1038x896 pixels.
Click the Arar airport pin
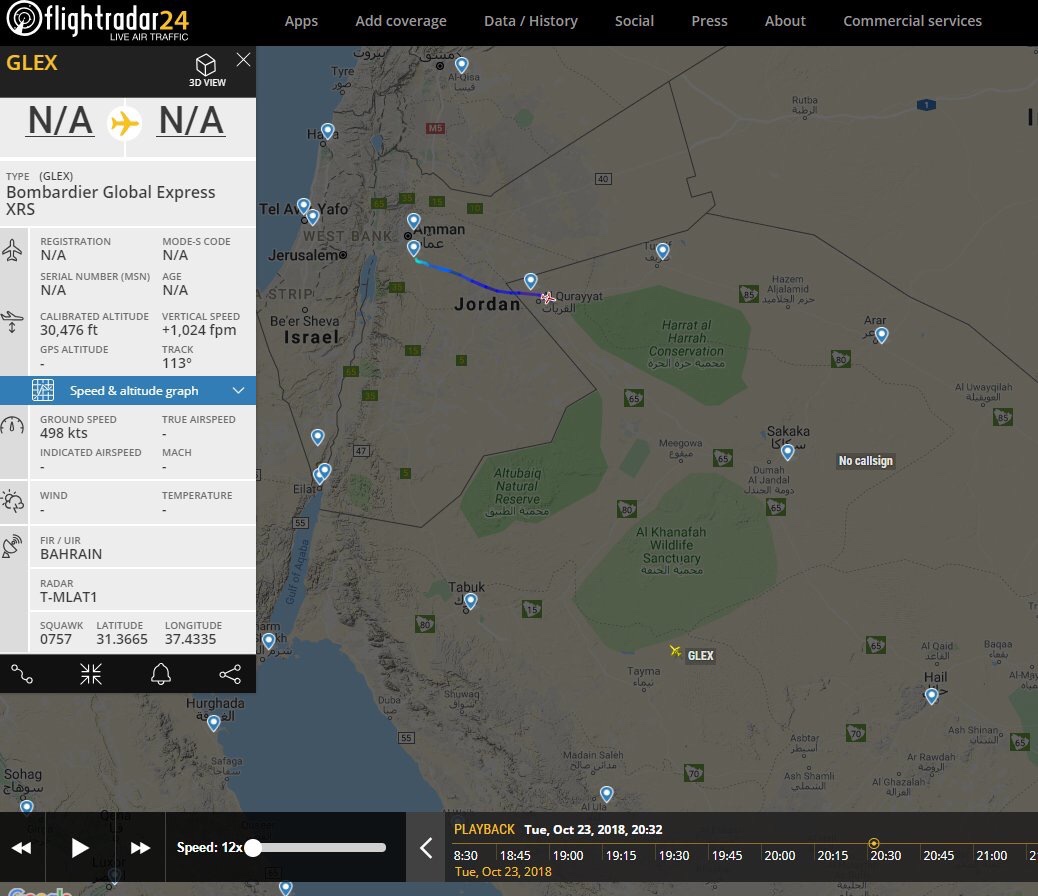(x=881, y=335)
